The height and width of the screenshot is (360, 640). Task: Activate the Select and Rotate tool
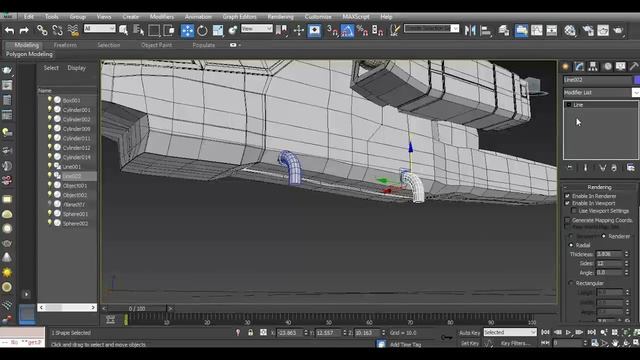pos(202,30)
